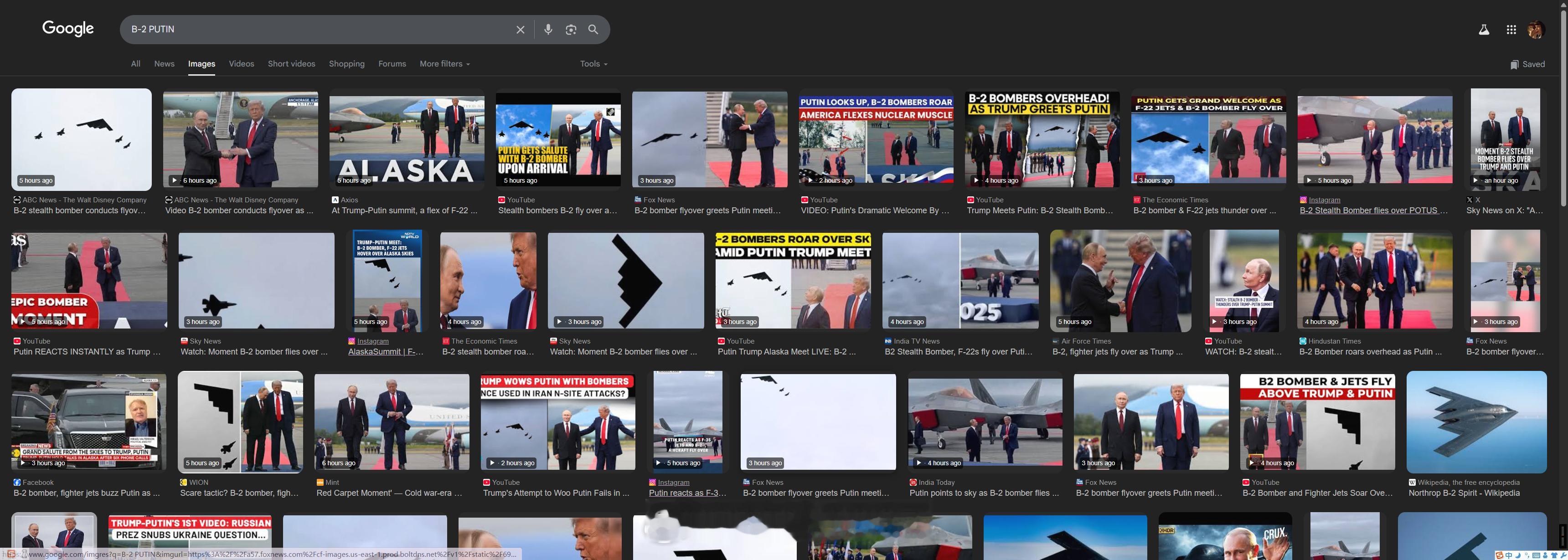Open the ALASKA Axios image thumbnail
This screenshot has height=560, width=1568.
click(x=407, y=139)
